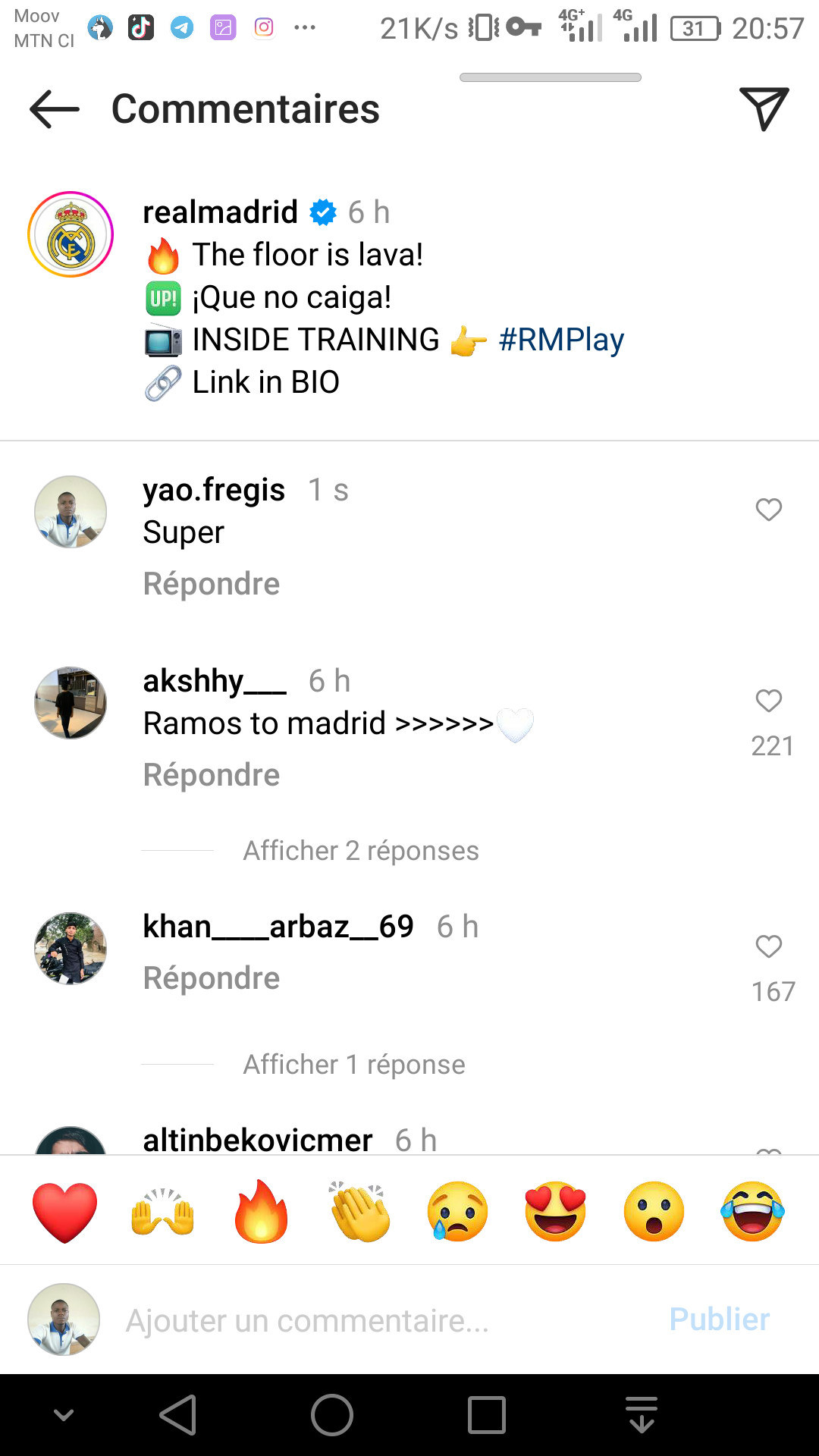Insert the raised hands emoji
This screenshot has height=1456, width=819.
[x=163, y=1212]
